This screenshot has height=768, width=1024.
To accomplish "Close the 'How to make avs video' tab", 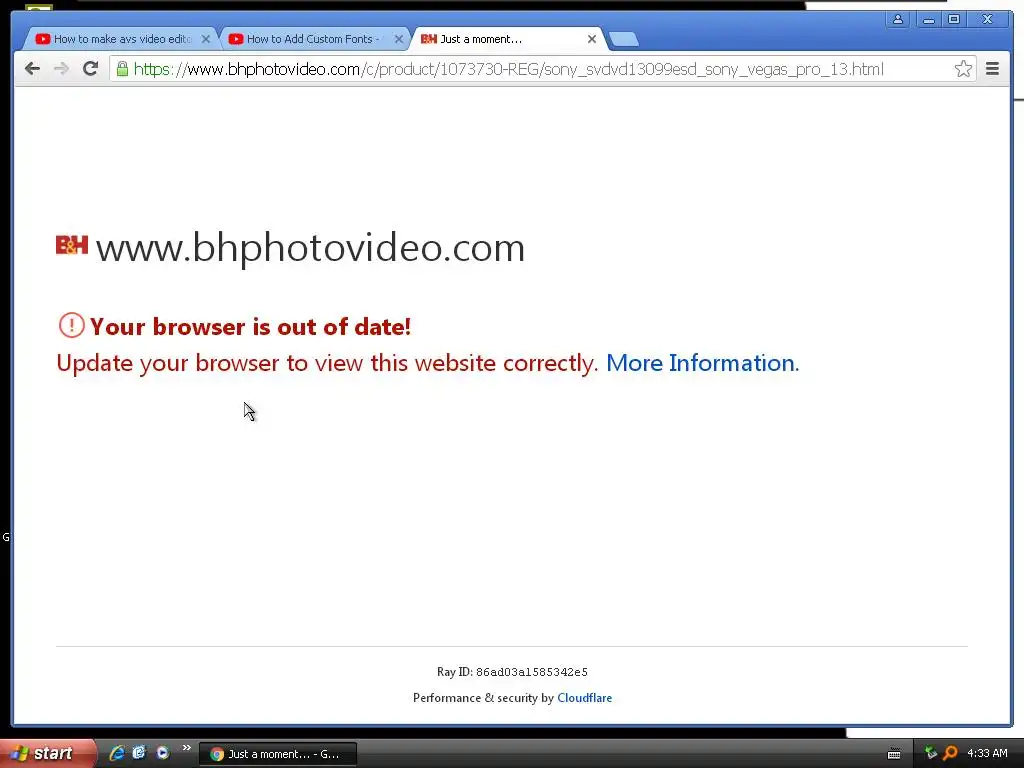I will 206,39.
